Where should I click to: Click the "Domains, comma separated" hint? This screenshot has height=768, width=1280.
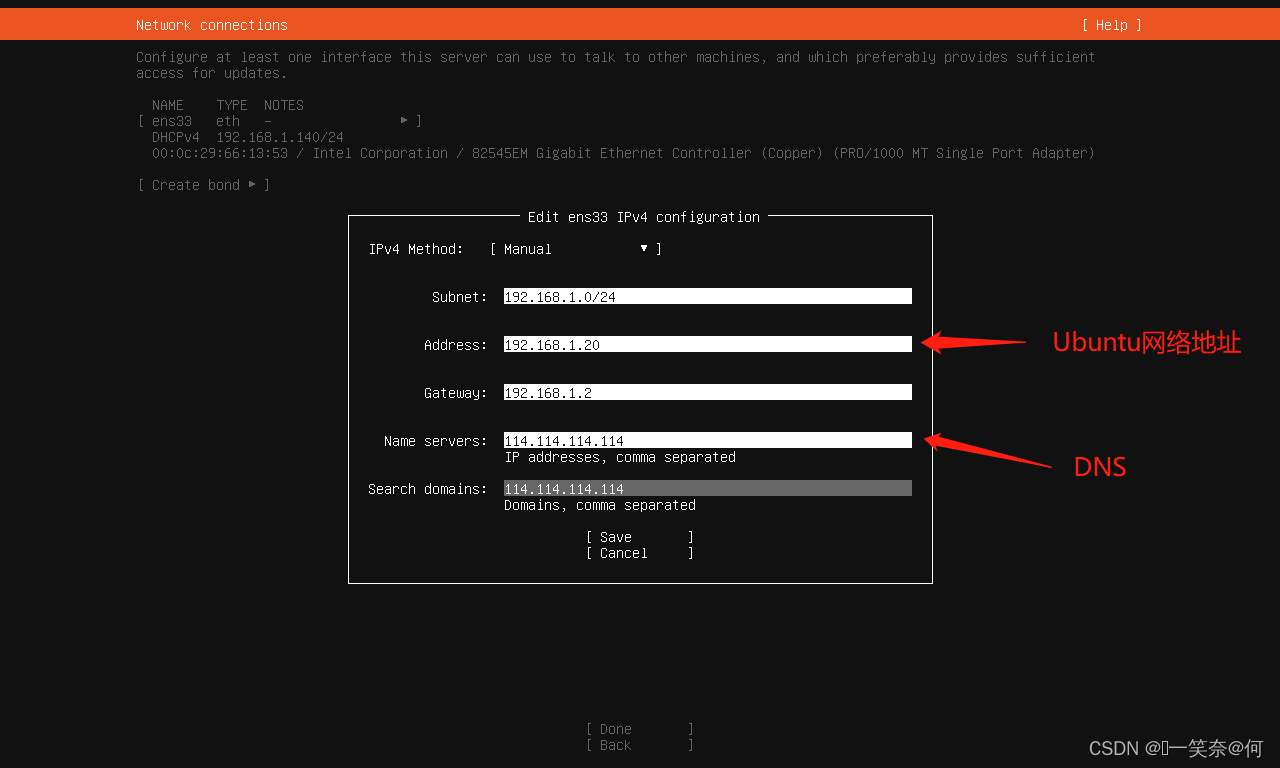coord(600,505)
